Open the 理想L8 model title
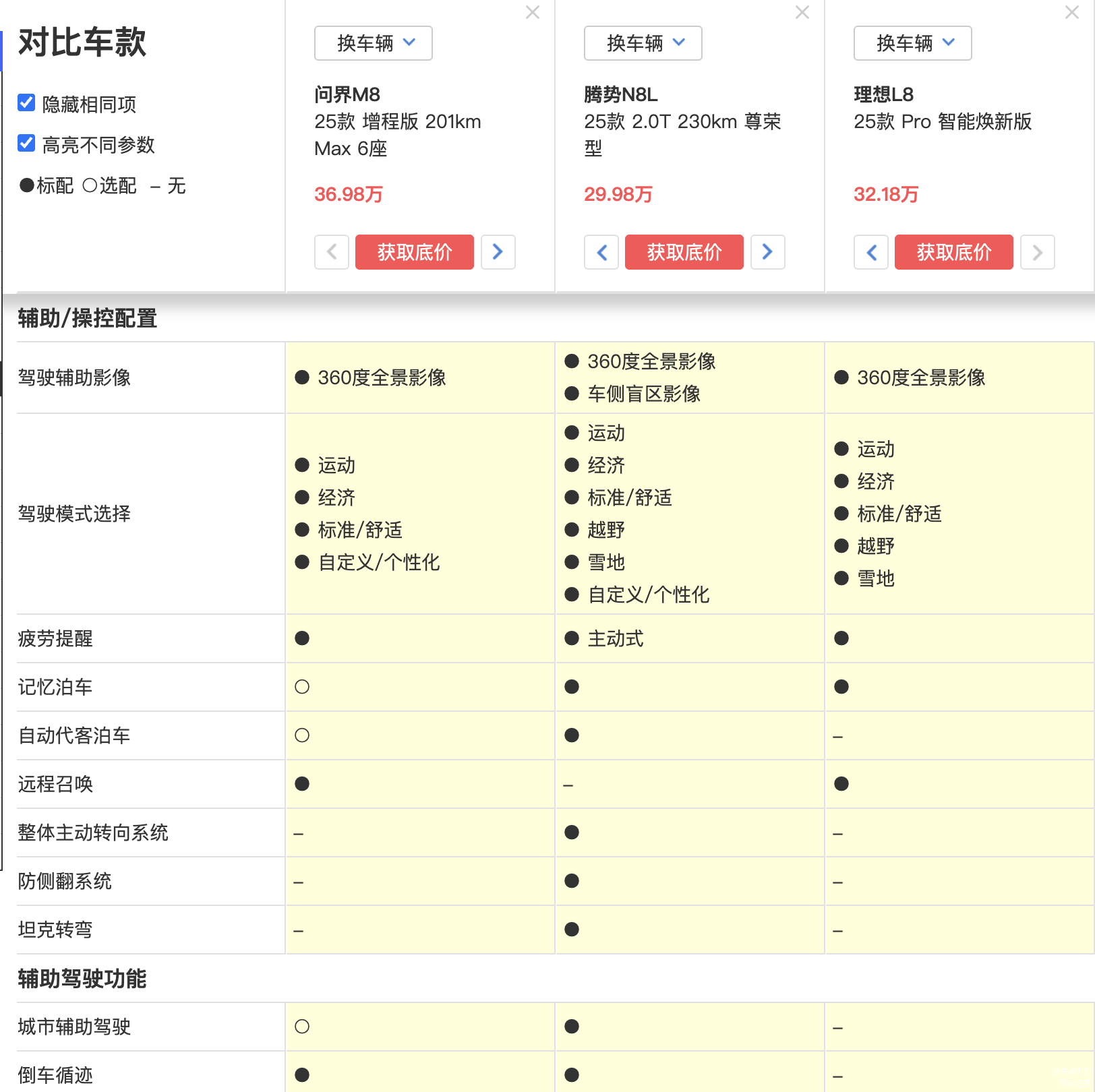The image size is (1095, 1092). pyautogui.click(x=884, y=94)
